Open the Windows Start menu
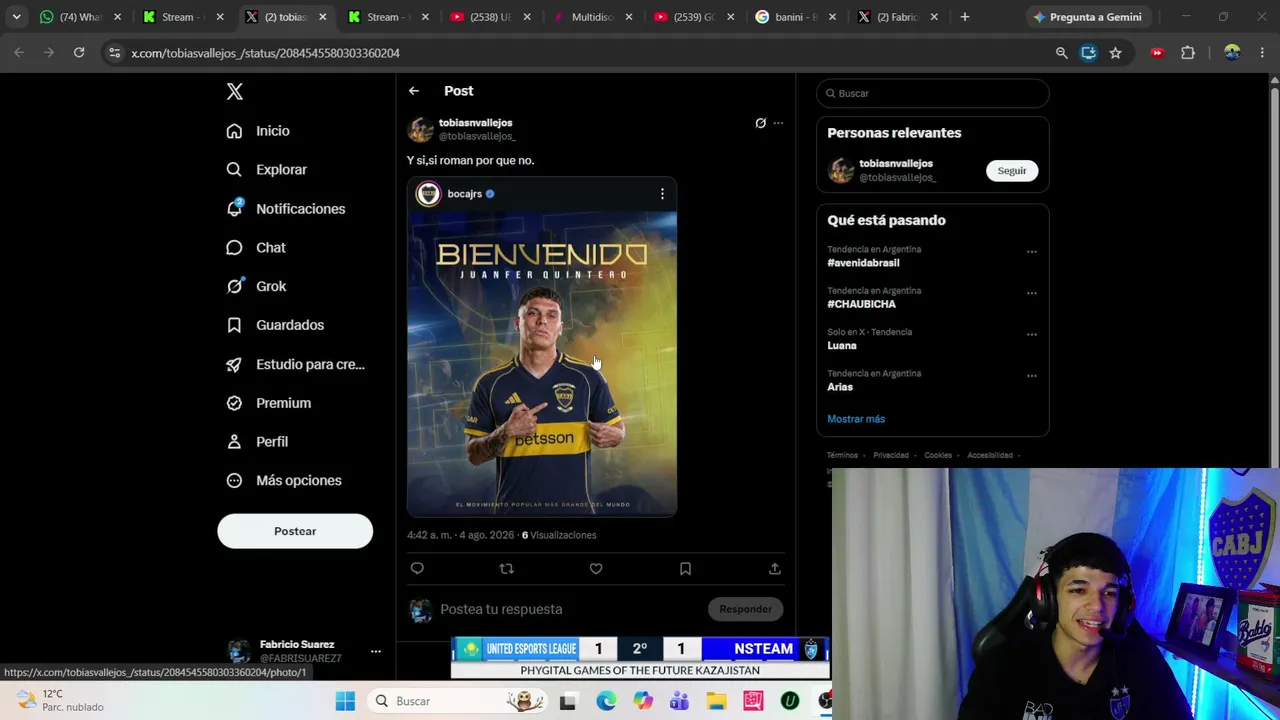This screenshot has width=1280, height=720. click(345, 701)
